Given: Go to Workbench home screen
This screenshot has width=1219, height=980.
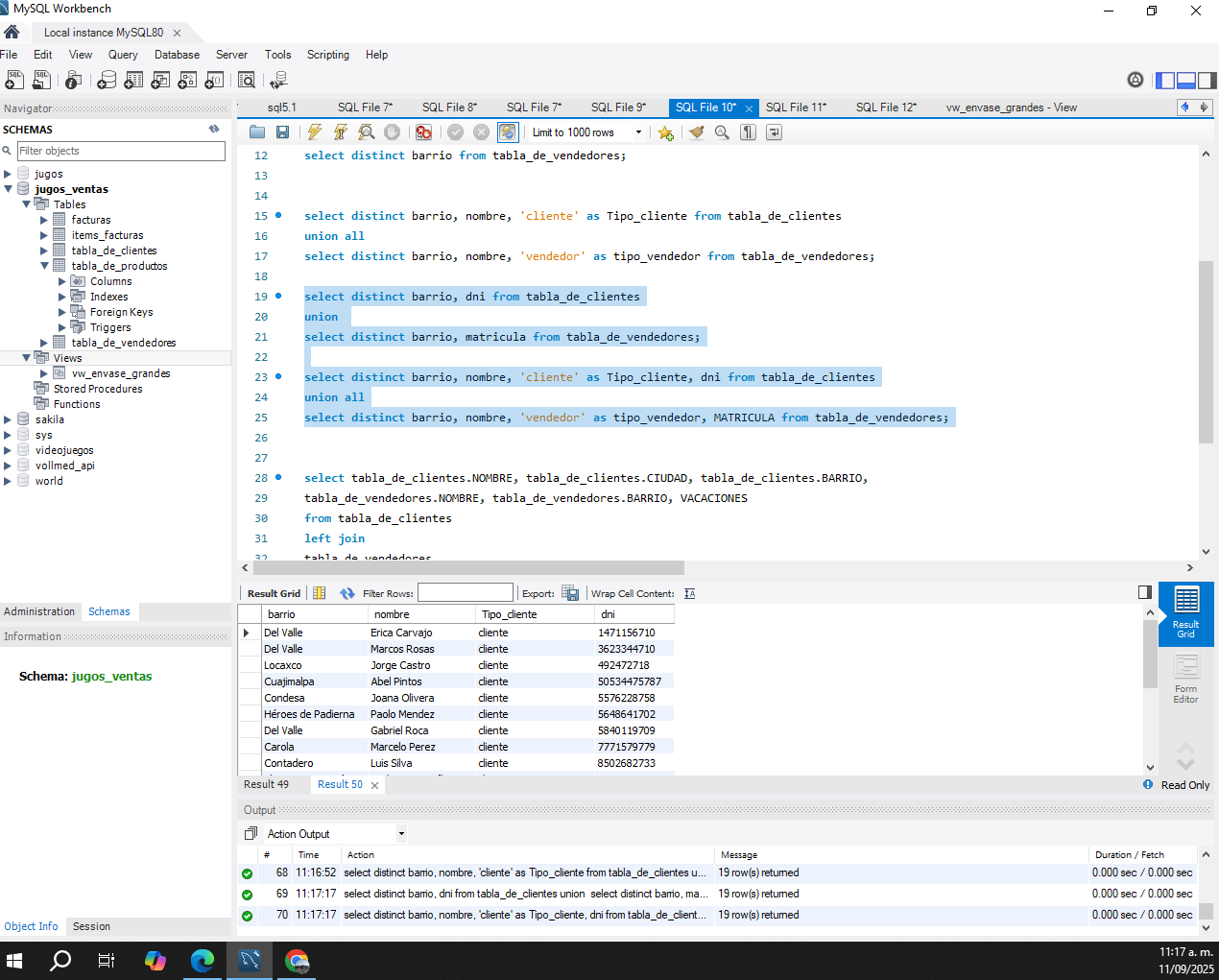Looking at the screenshot, I should click(12, 32).
